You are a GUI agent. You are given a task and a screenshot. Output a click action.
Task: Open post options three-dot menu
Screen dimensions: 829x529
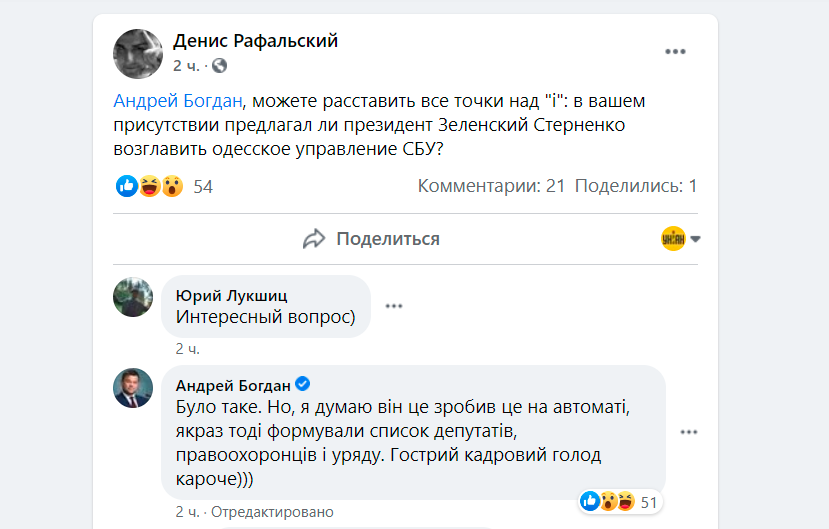click(x=677, y=51)
